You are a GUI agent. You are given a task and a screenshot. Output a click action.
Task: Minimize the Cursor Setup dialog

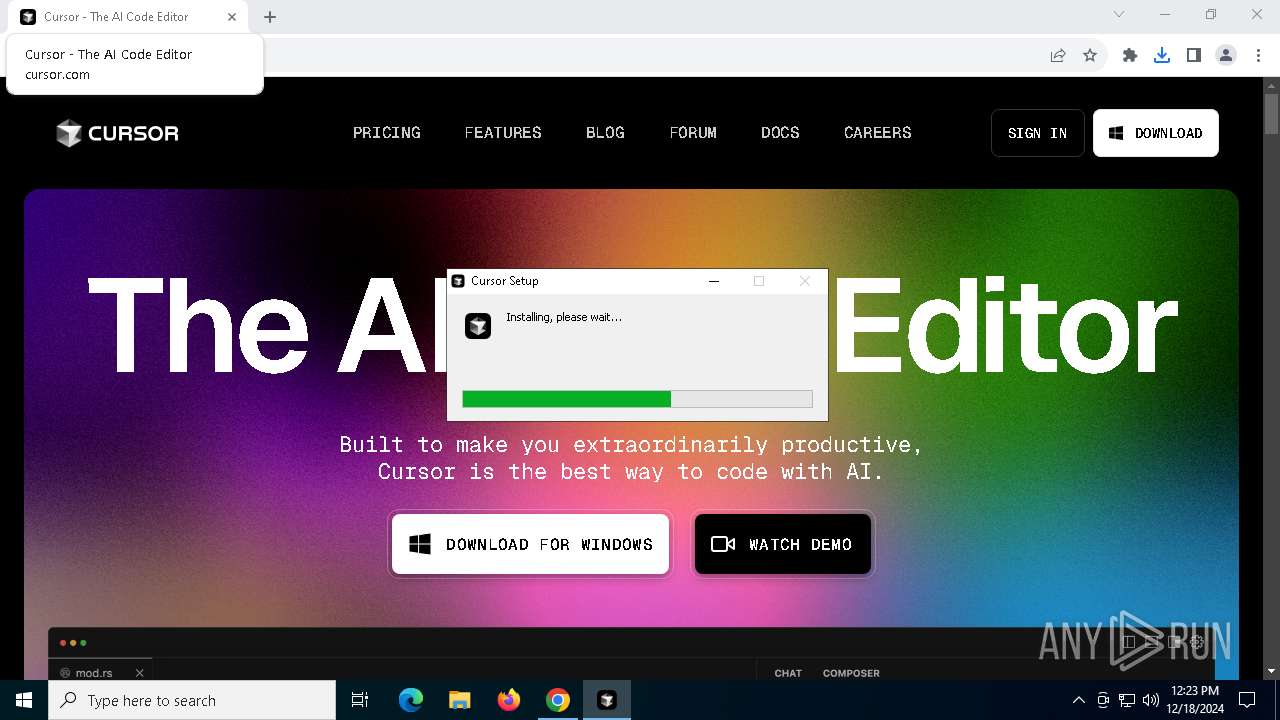(714, 281)
